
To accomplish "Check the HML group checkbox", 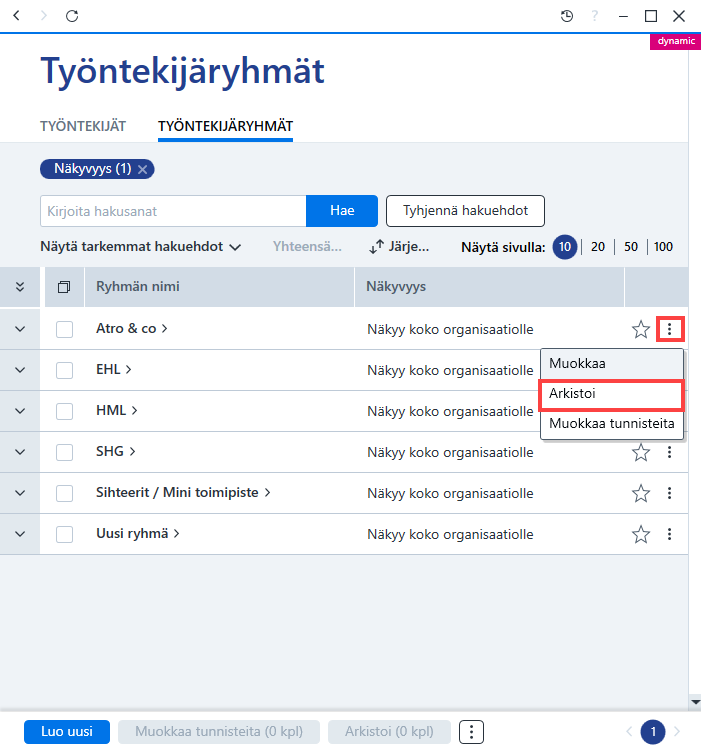I will pyautogui.click(x=65, y=411).
